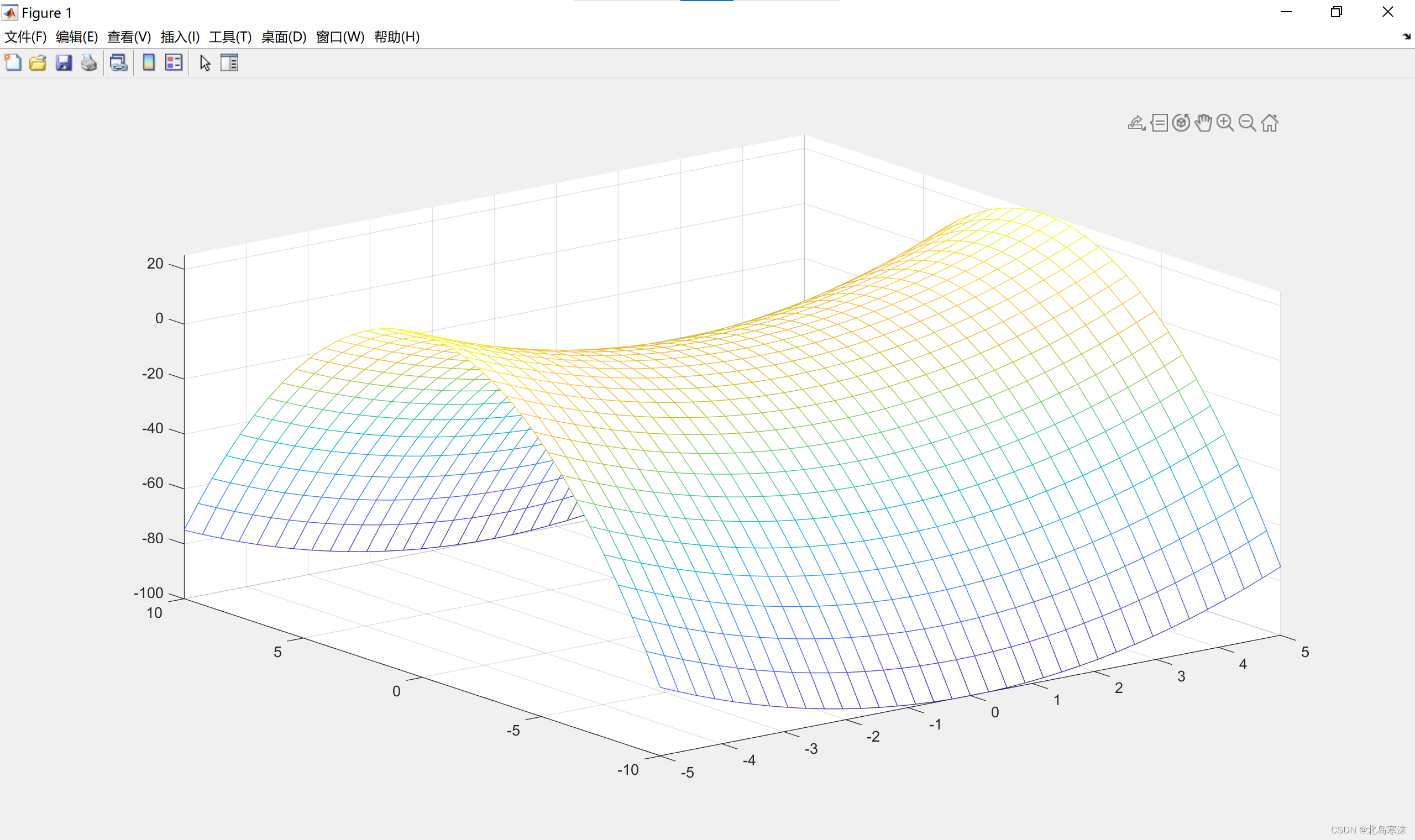1415x840 pixels.
Task: Open the Property Inspector panel icon
Action: coord(229,63)
